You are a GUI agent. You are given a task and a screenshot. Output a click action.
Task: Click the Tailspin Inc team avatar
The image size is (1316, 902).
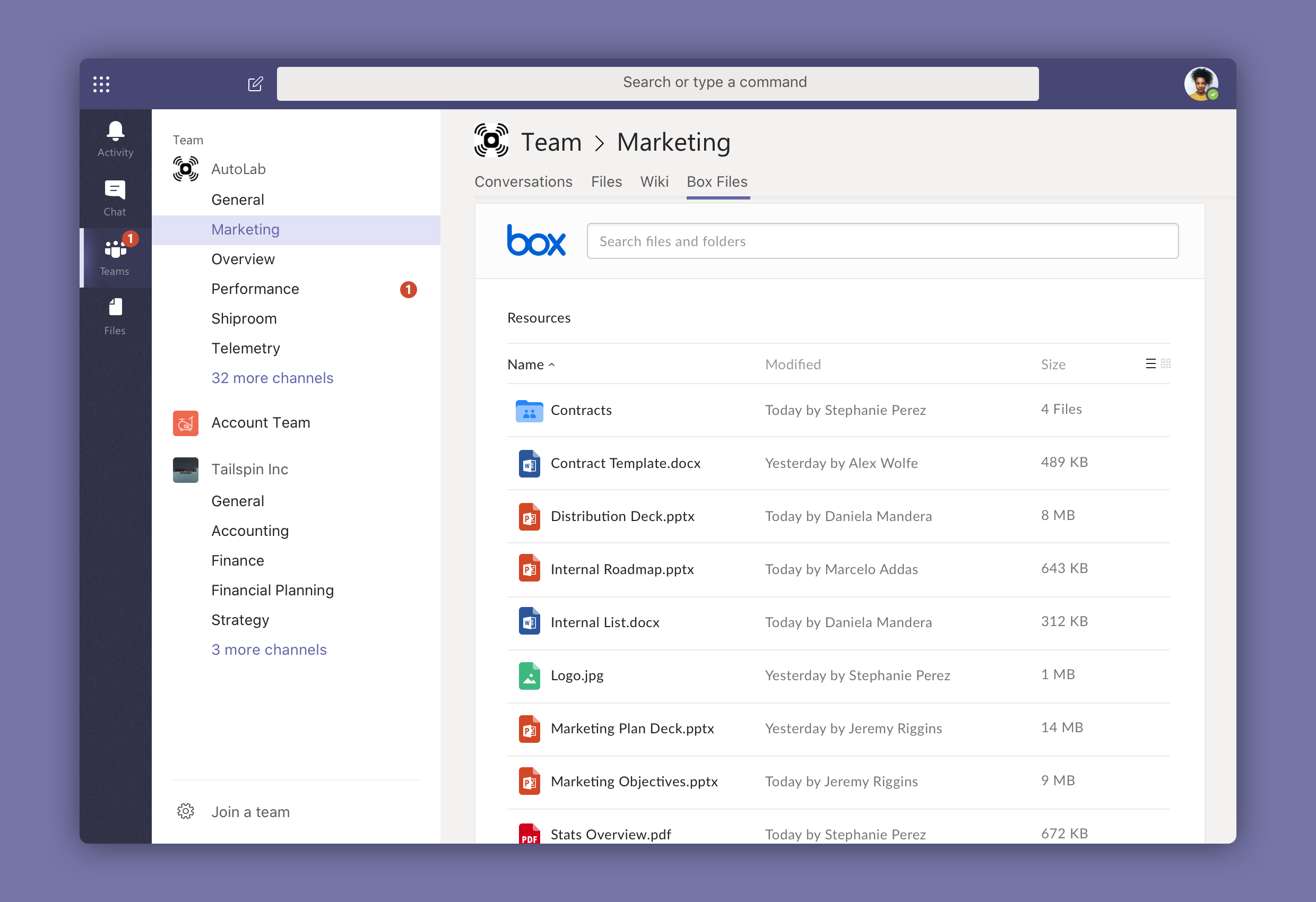click(x=186, y=470)
